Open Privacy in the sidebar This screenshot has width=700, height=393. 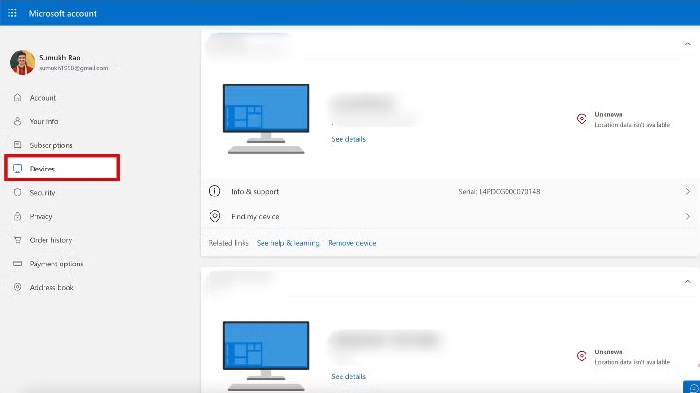tap(41, 216)
